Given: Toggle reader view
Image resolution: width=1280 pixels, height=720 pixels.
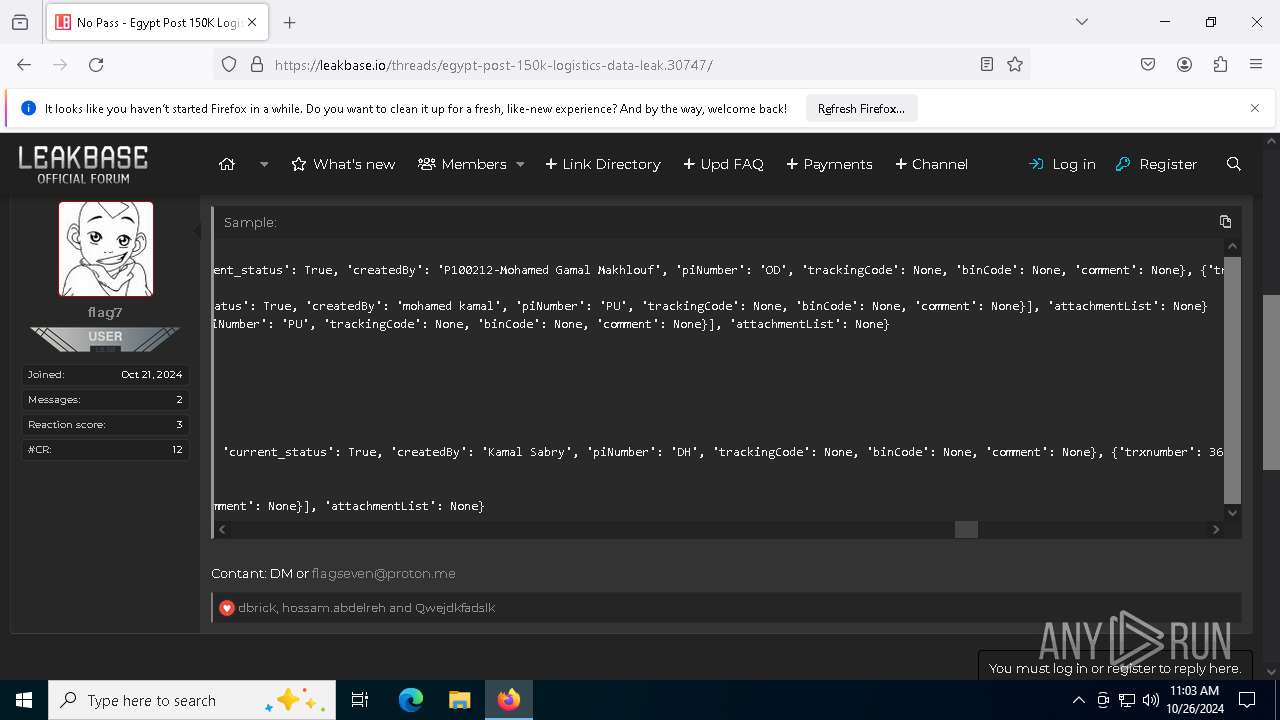Looking at the screenshot, I should point(987,64).
